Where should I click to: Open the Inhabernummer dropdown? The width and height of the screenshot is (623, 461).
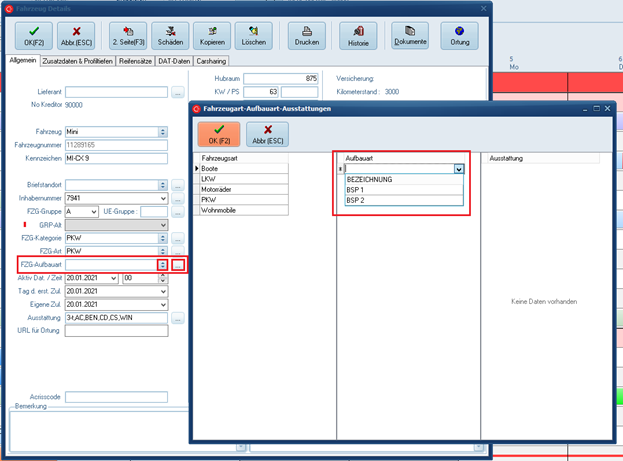tap(162, 199)
